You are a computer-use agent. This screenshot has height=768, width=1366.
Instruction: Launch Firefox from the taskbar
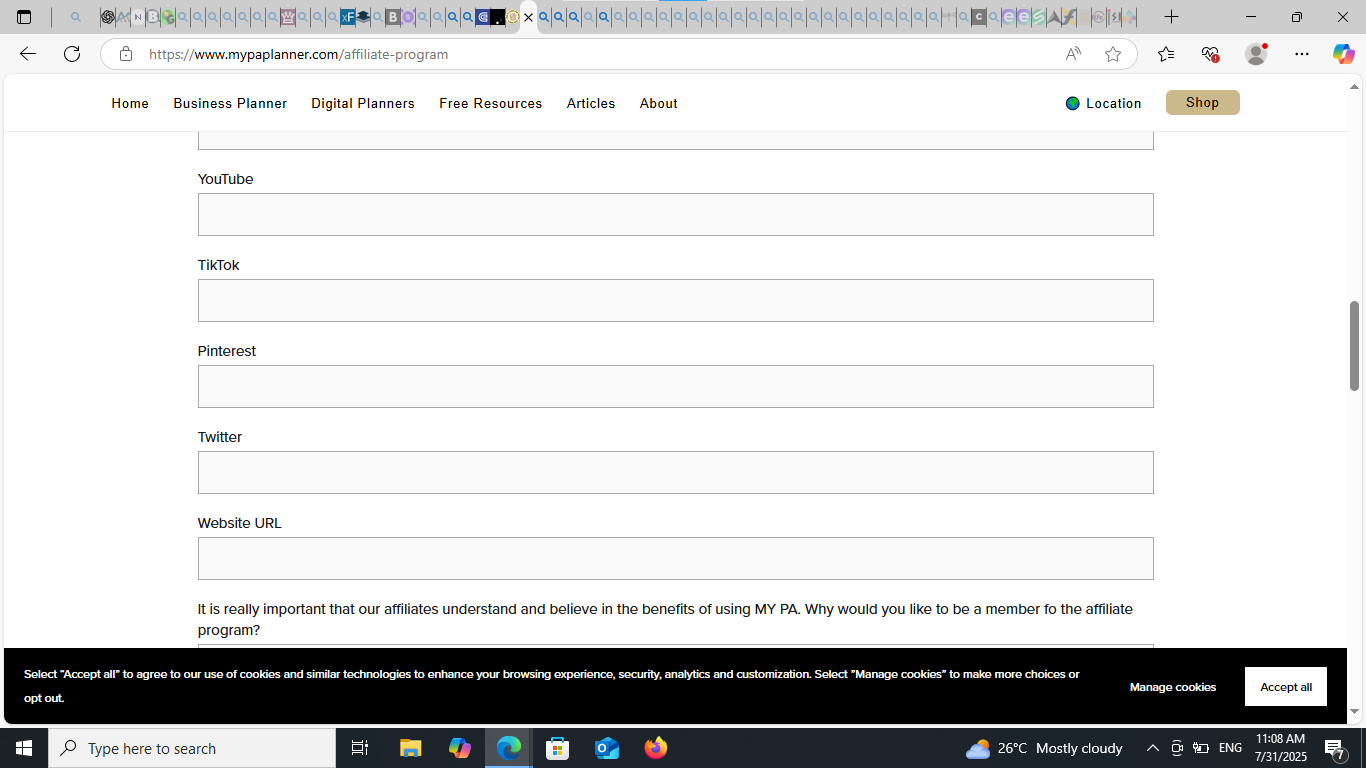pyautogui.click(x=656, y=748)
